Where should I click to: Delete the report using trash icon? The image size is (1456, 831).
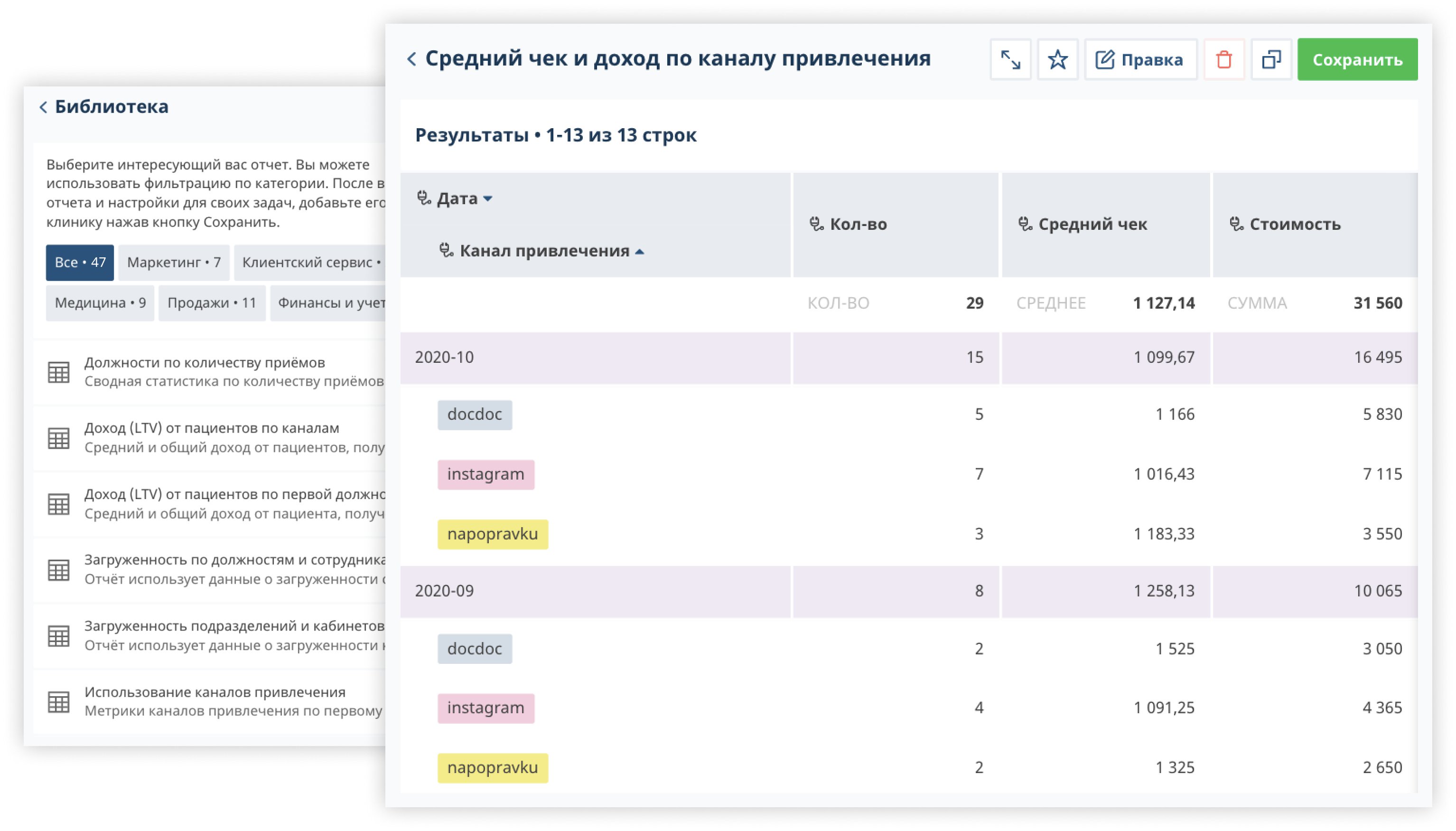[1224, 59]
